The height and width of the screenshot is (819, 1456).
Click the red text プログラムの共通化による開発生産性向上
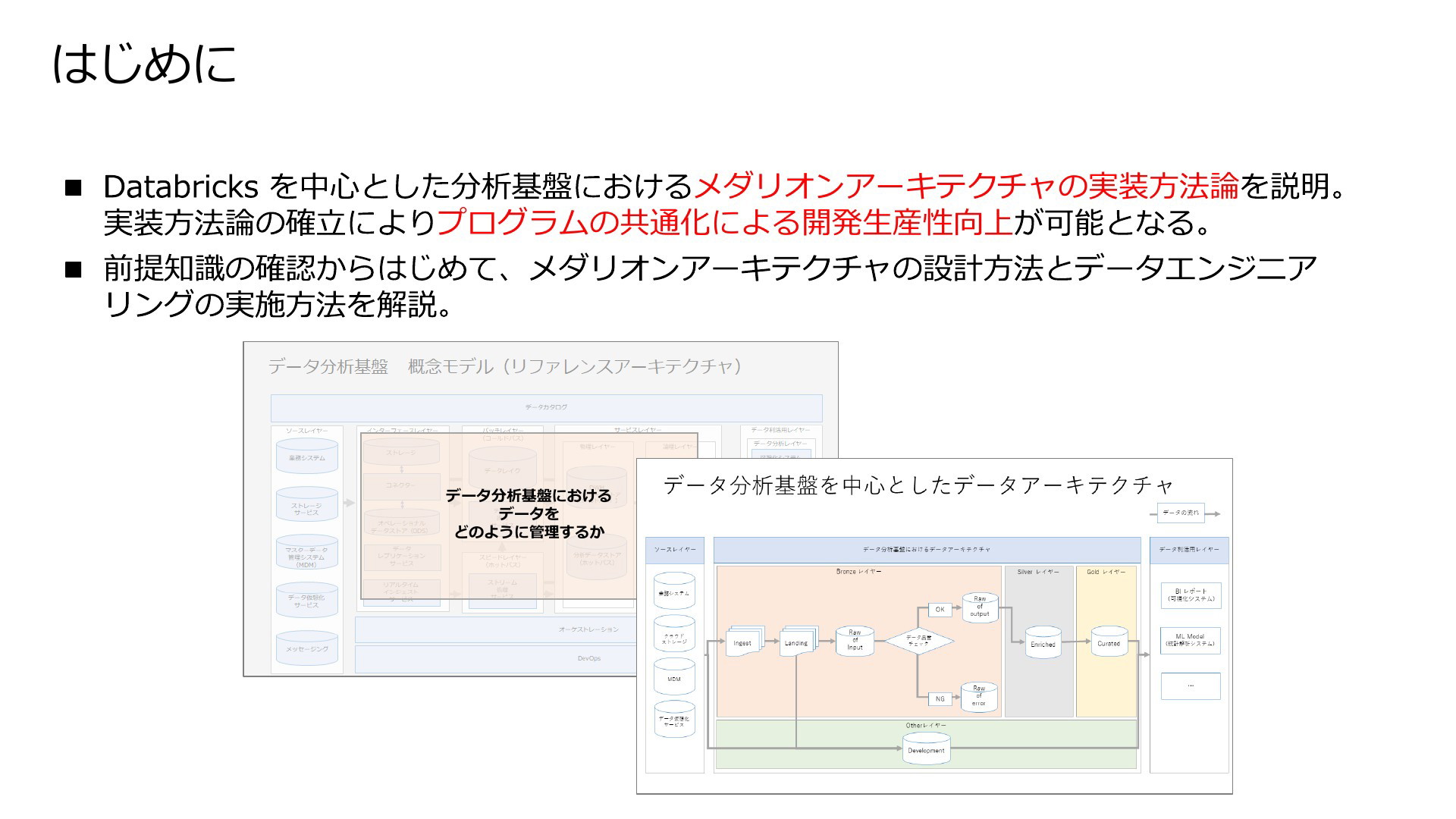(x=724, y=222)
